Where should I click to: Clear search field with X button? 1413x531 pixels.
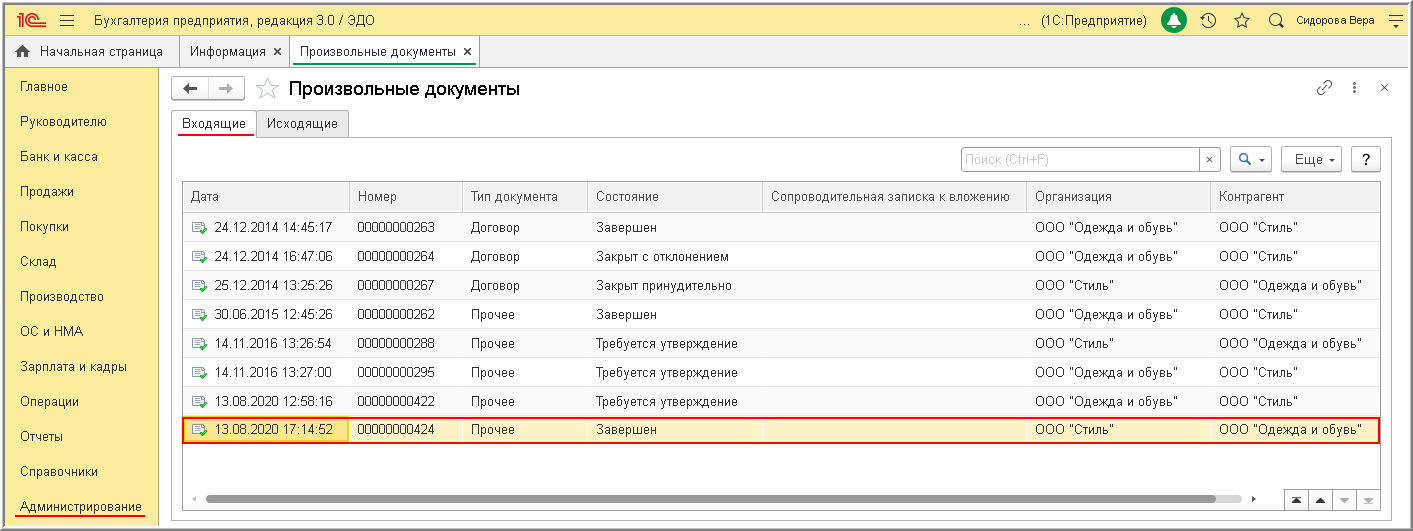point(1210,159)
